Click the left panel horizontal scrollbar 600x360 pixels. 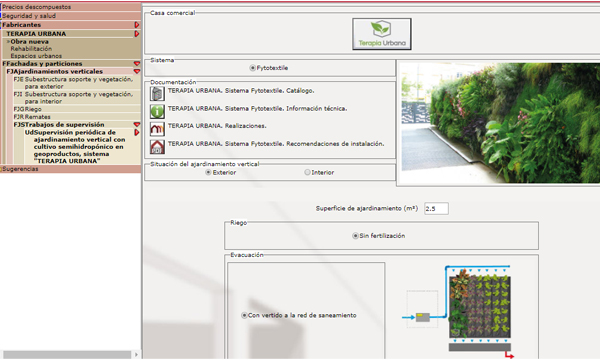67,355
